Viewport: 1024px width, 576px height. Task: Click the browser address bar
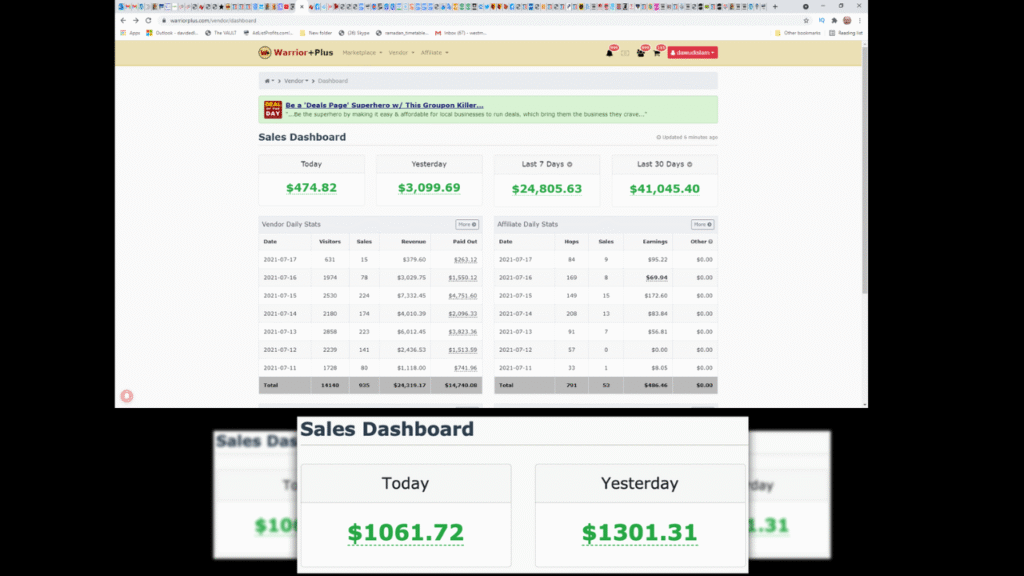click(x=450, y=20)
